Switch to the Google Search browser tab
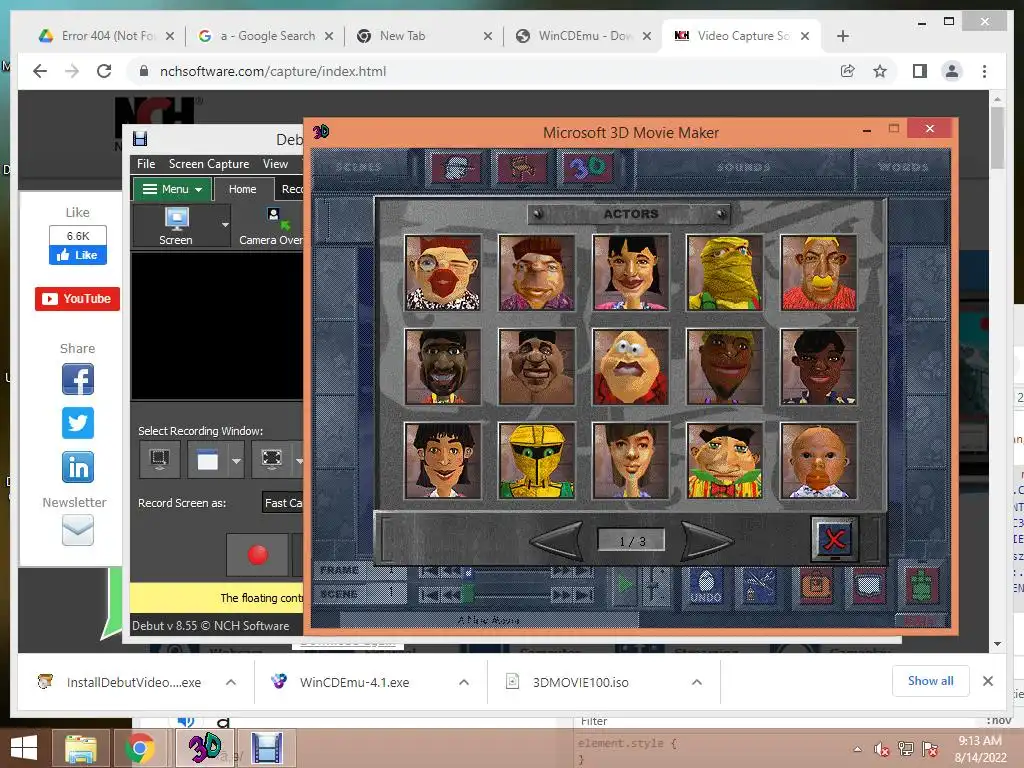 266,36
